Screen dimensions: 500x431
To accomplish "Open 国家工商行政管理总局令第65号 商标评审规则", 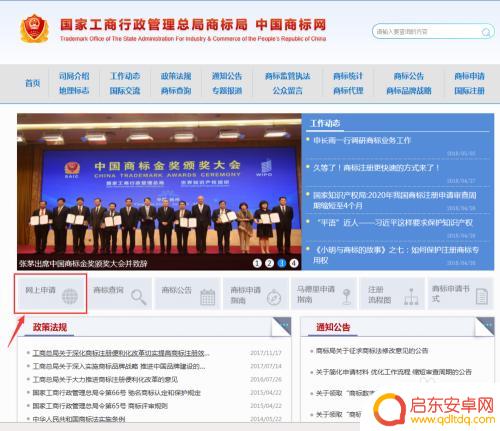I will 100,406.
